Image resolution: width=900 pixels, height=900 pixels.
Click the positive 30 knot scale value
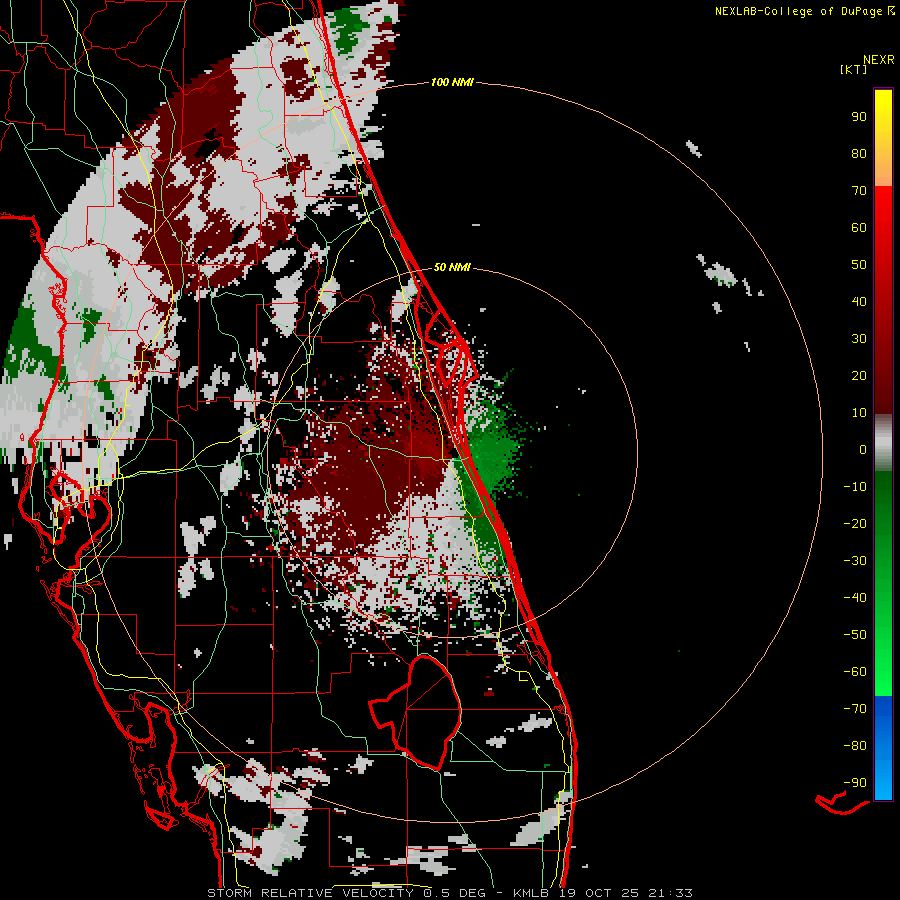click(x=859, y=339)
